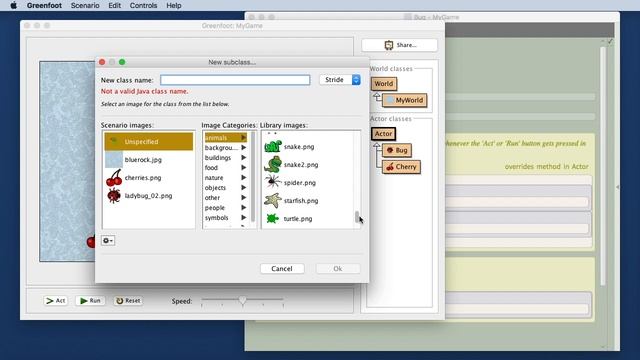Open the Help menu
This screenshot has width=640, height=360.
[173, 5]
